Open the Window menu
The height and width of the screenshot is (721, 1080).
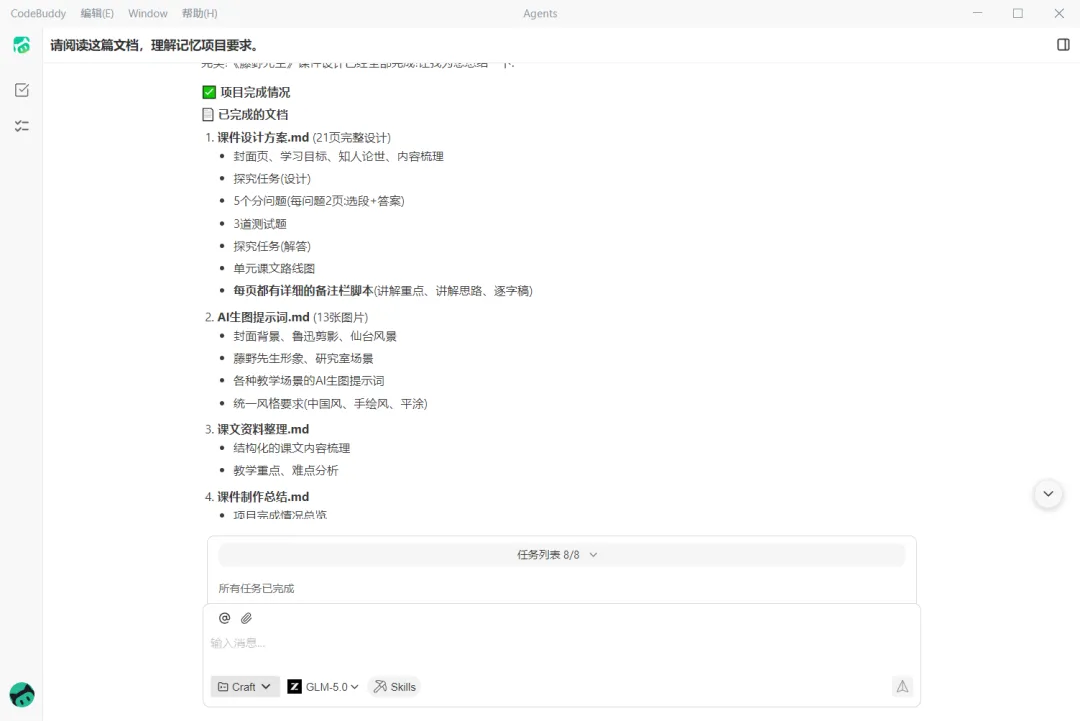[147, 13]
